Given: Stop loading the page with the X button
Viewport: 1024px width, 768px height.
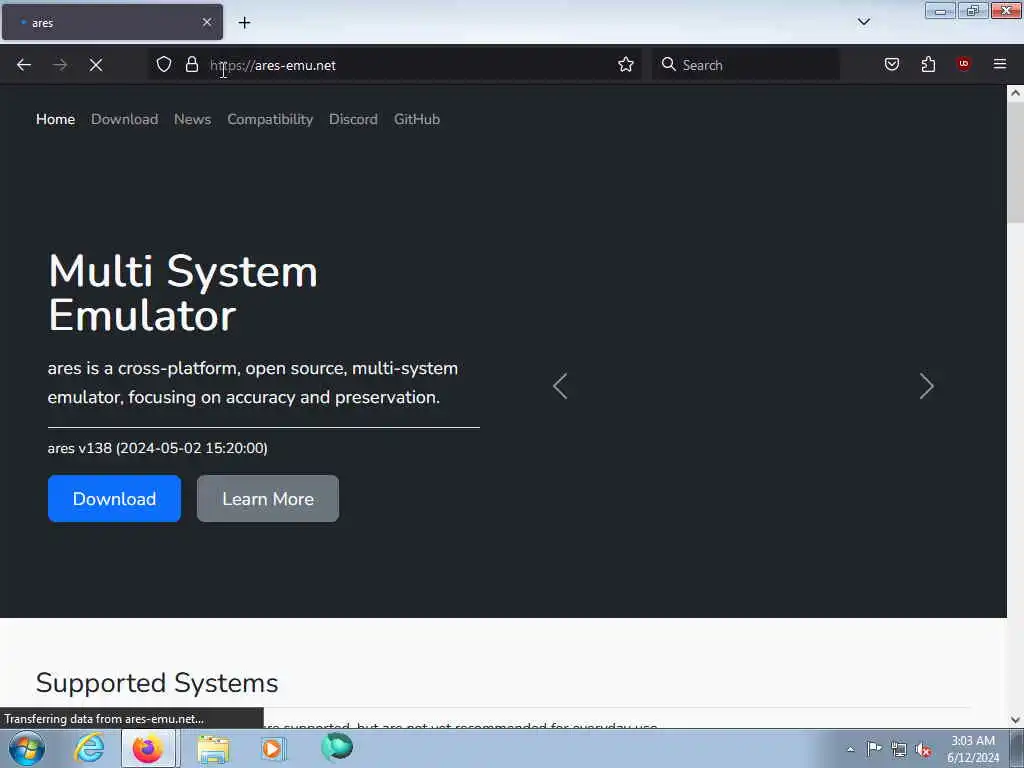Looking at the screenshot, I should coord(96,65).
